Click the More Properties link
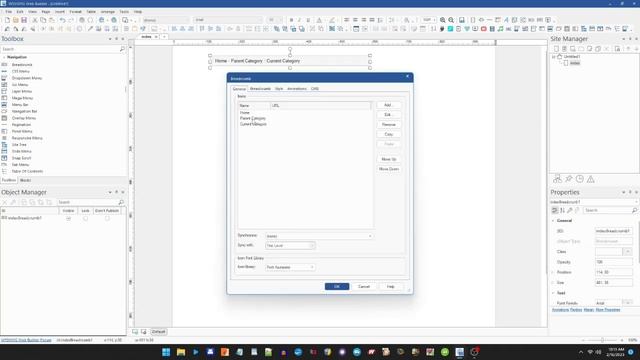 click(608, 310)
